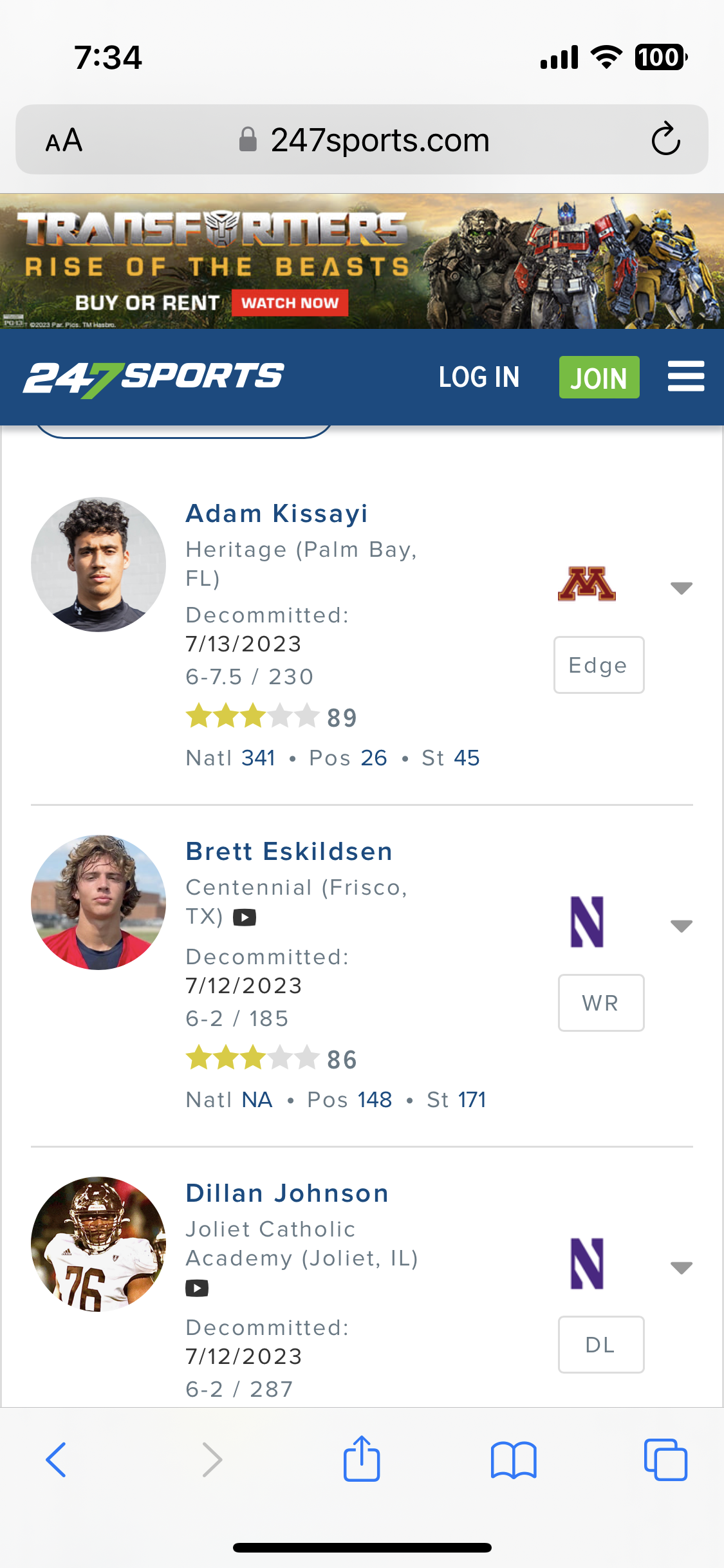Go back to previous page
The image size is (724, 1568).
point(57,1460)
